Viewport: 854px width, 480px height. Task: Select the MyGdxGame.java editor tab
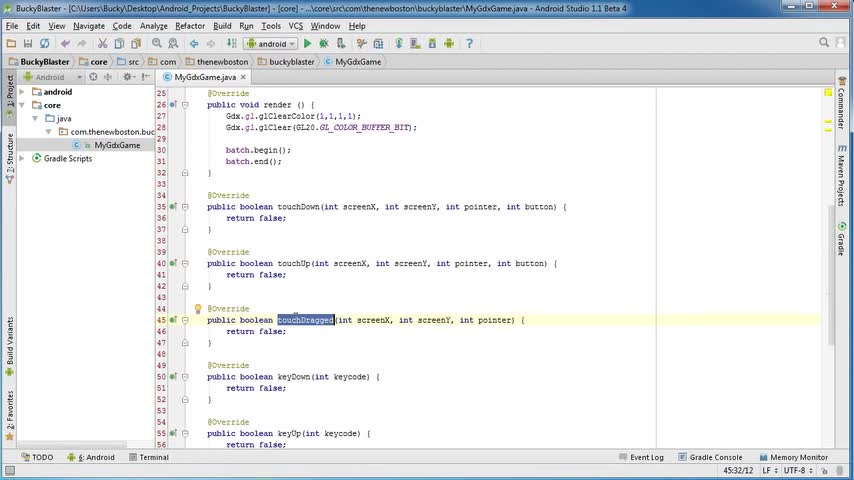coord(205,77)
